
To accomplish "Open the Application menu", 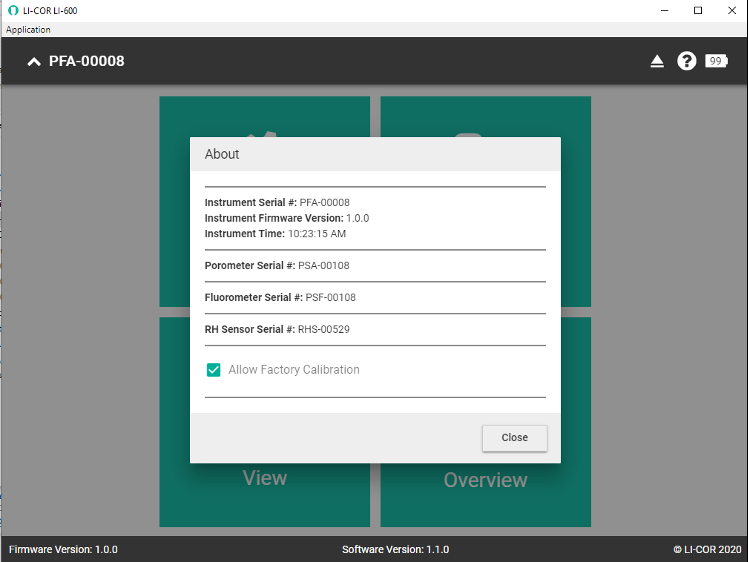I will coord(28,30).
